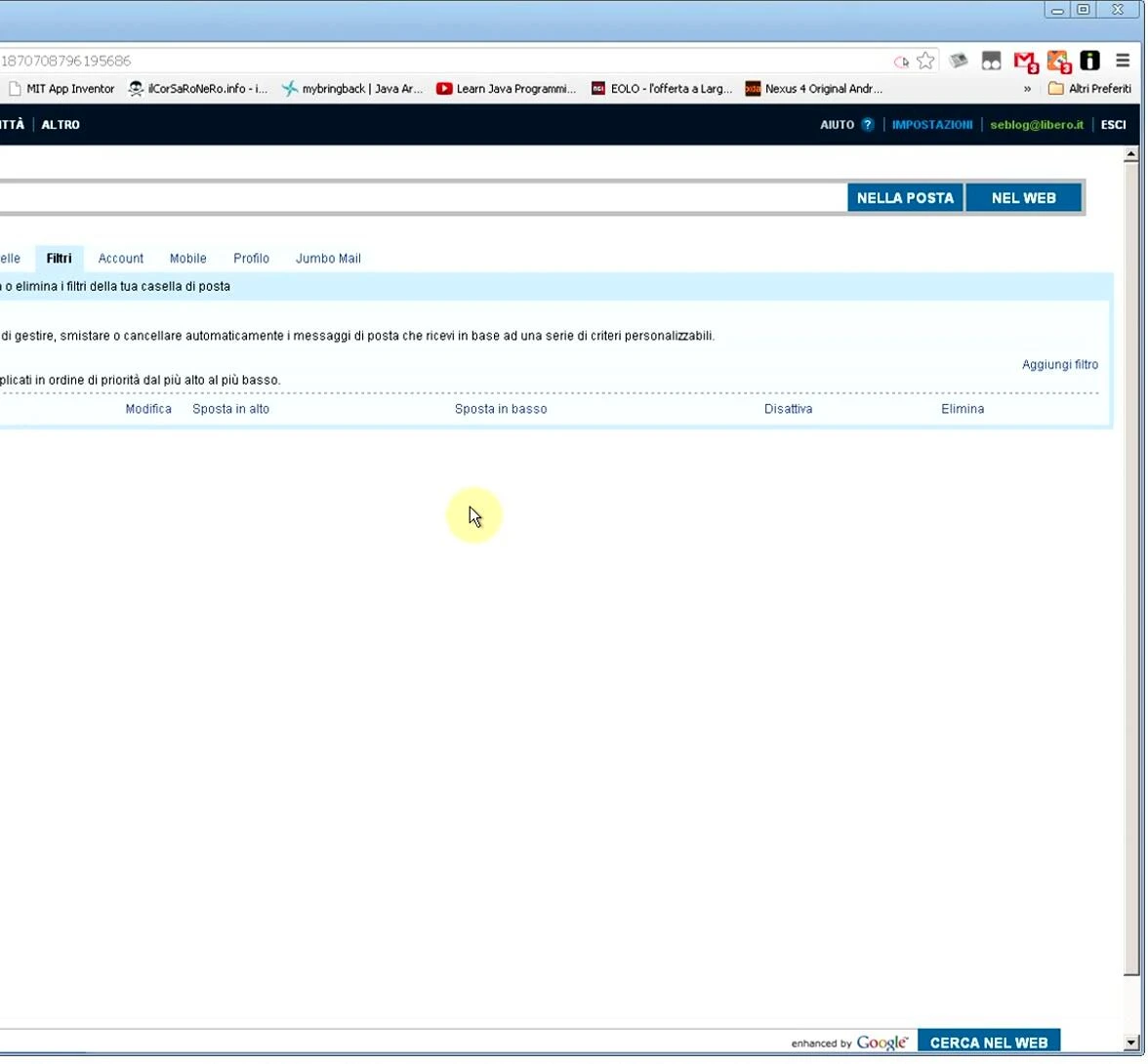
Task: Open the Learn Java Programming bookmark
Action: click(x=507, y=88)
